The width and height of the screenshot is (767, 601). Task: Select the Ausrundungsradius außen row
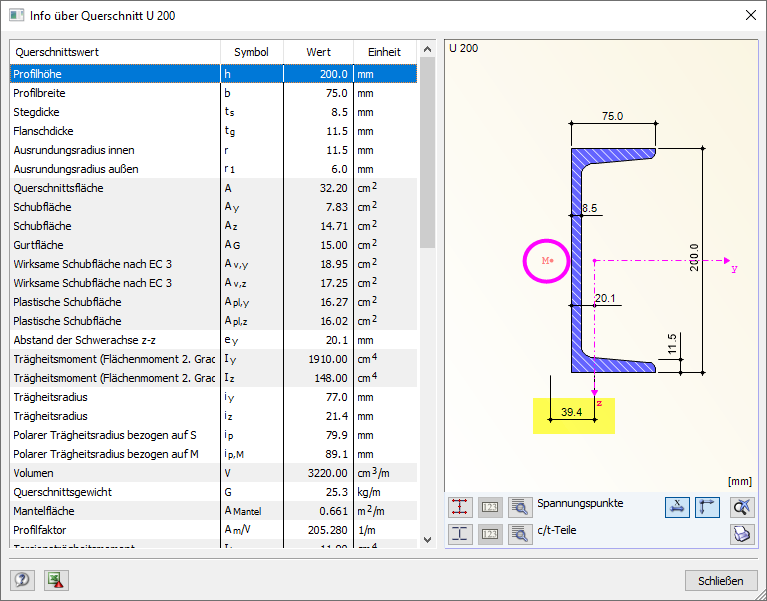(x=213, y=169)
